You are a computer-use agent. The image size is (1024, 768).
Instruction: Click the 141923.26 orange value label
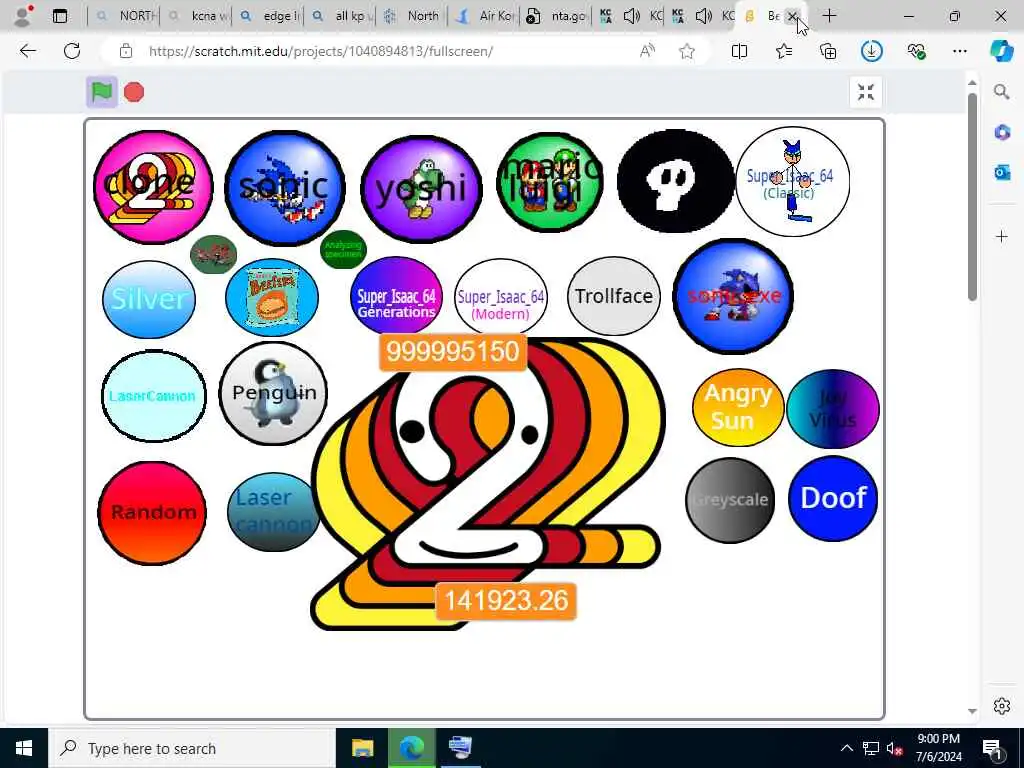coord(506,601)
